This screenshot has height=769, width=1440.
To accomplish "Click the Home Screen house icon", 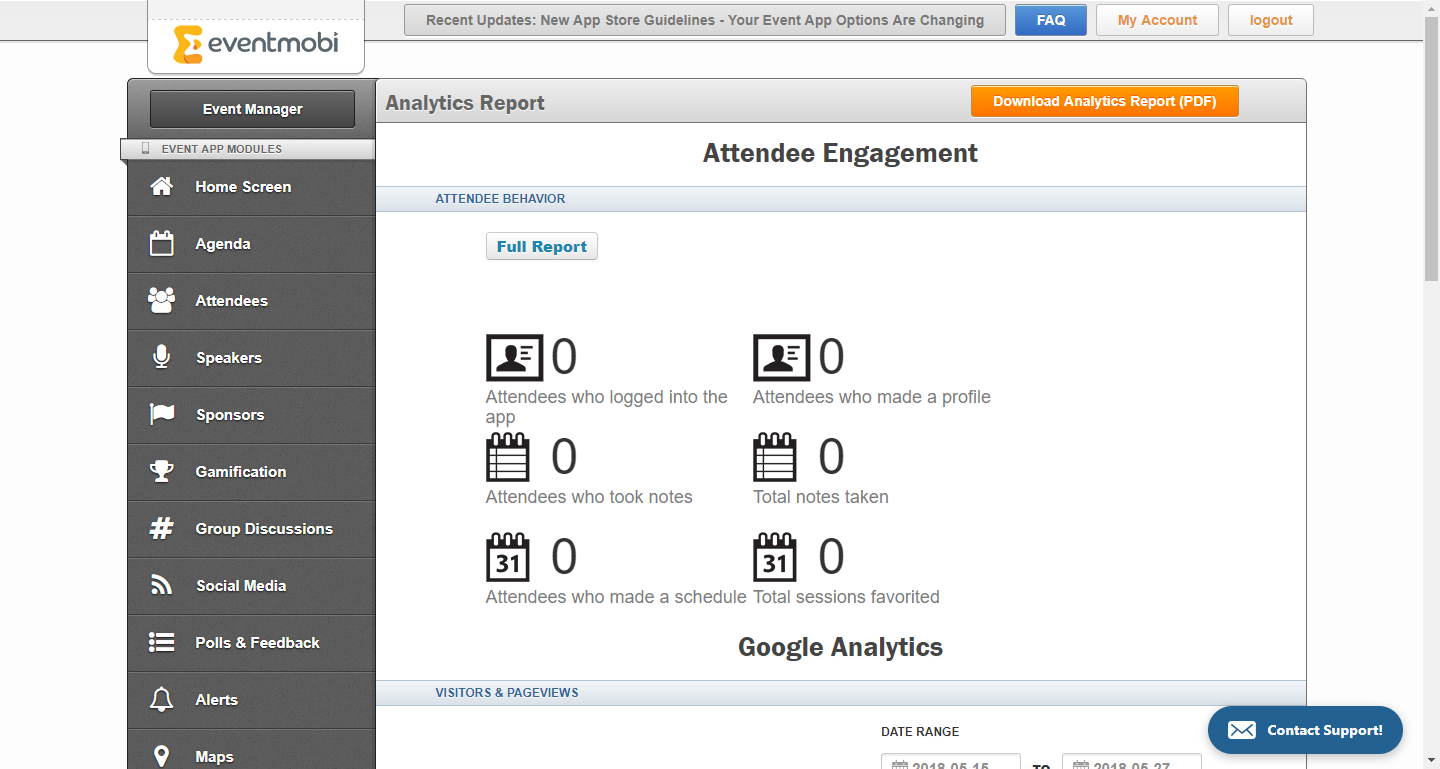I will point(161,187).
